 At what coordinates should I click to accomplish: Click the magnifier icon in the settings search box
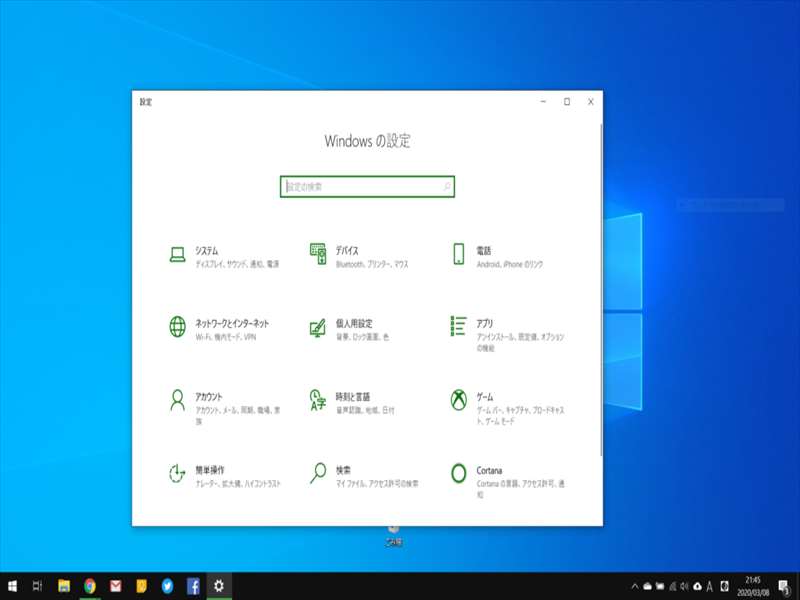446,187
